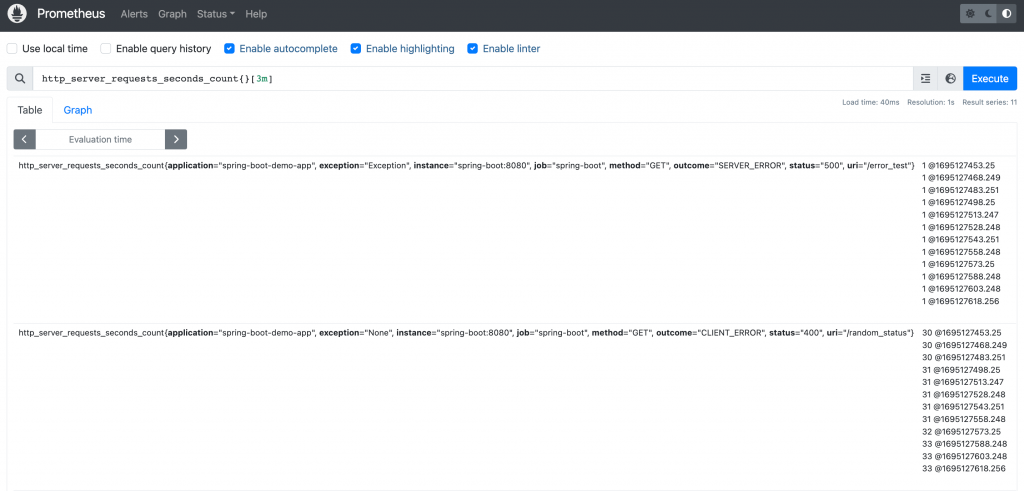Uncheck Enable highlighting option
Screen dimensions: 1024x491
356,48
